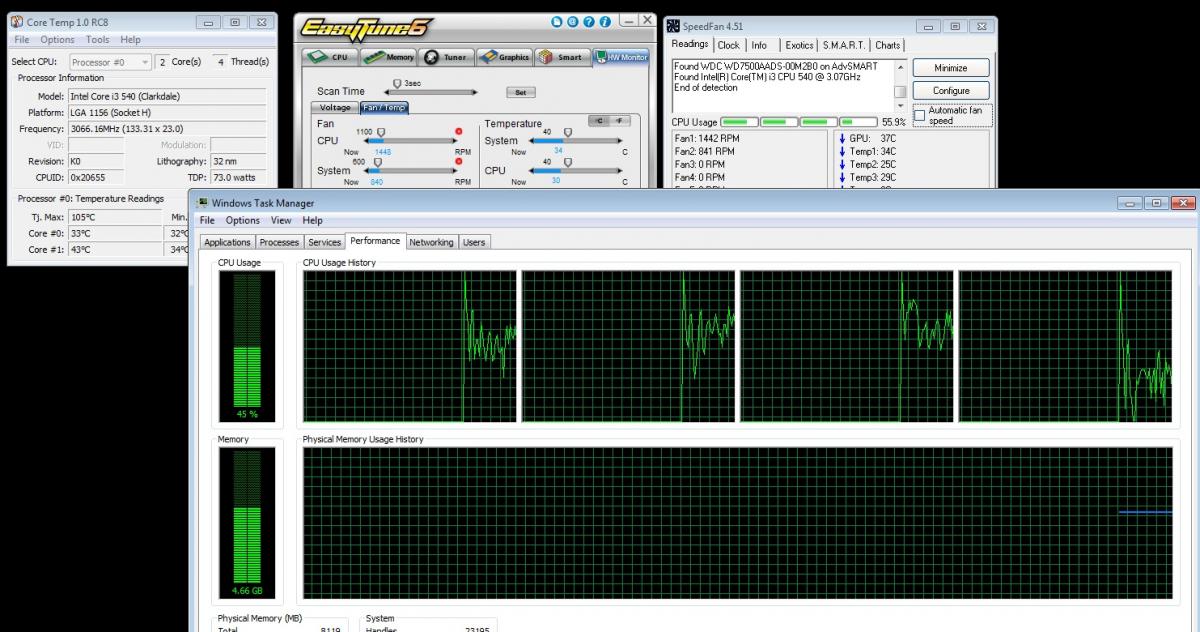The image size is (1200, 632).
Task: Open the Charts tab in SpeedFan
Action: tap(888, 45)
